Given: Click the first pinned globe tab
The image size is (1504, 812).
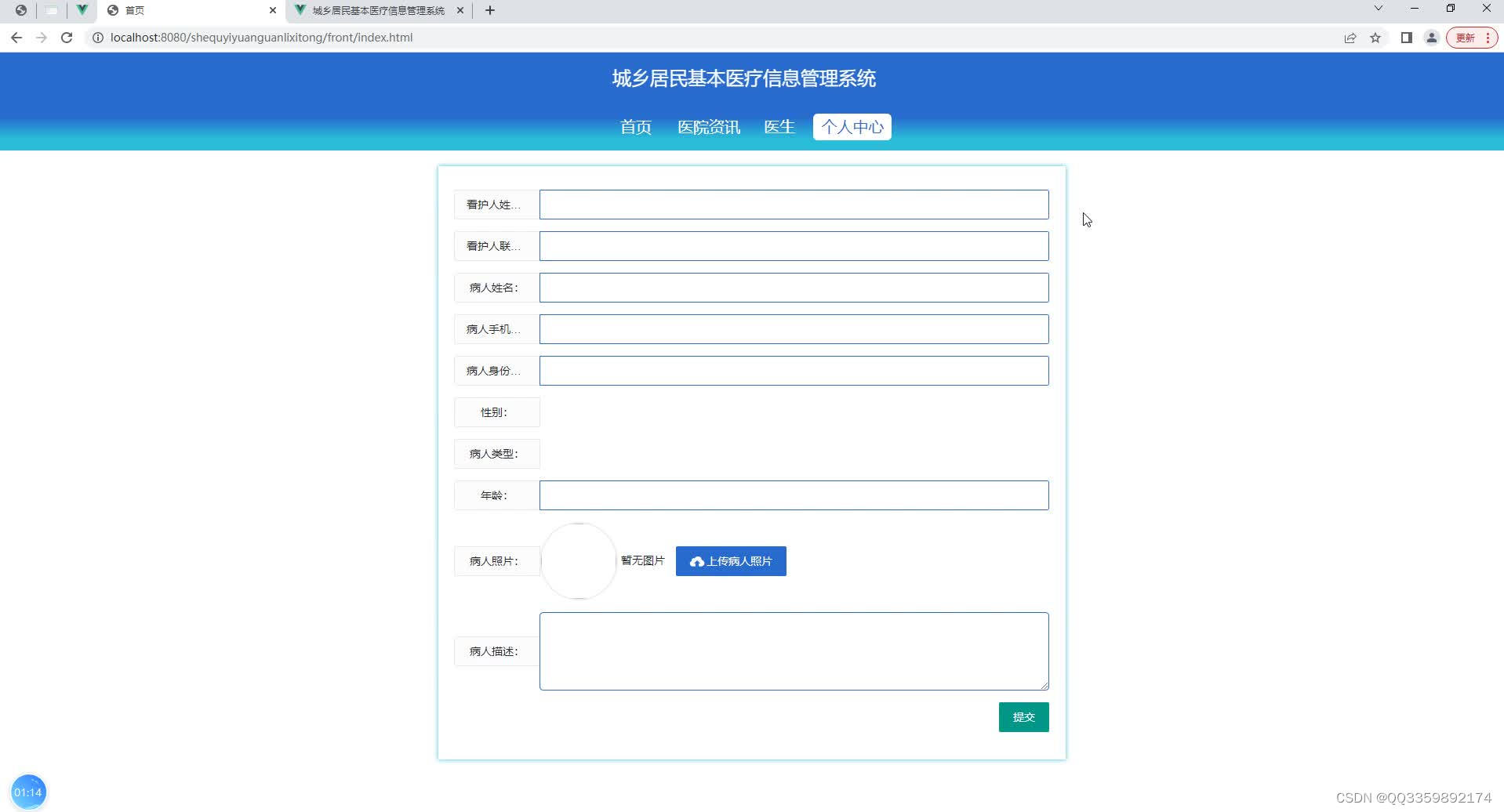Looking at the screenshot, I should (21, 10).
